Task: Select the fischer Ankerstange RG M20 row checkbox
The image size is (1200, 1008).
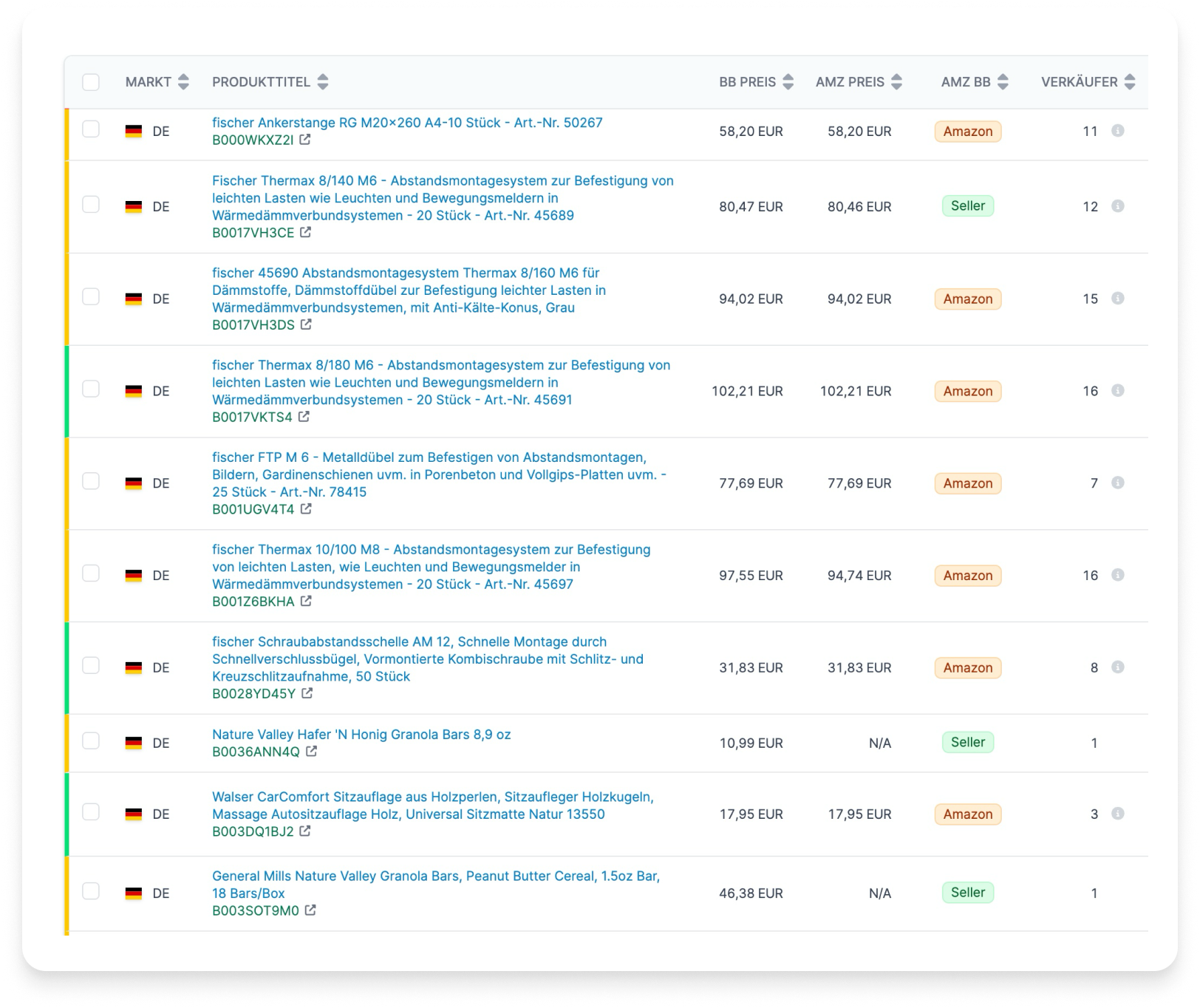Action: [x=91, y=129]
